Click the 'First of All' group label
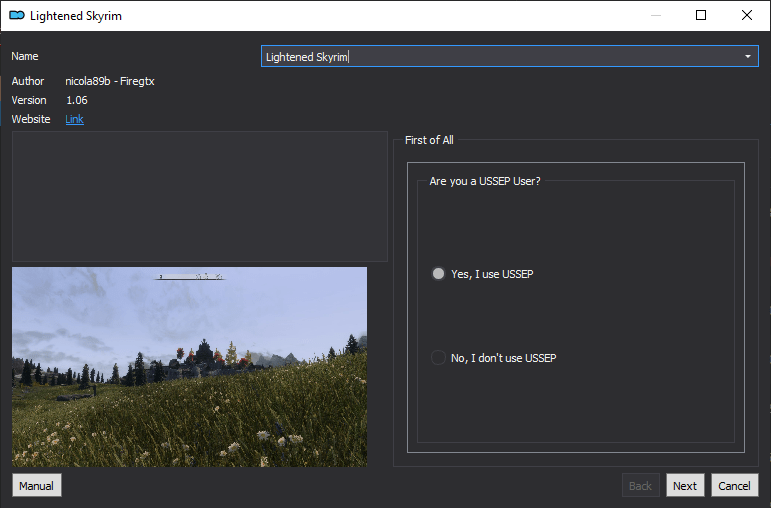This screenshot has width=771, height=508. pyautogui.click(x=429, y=140)
